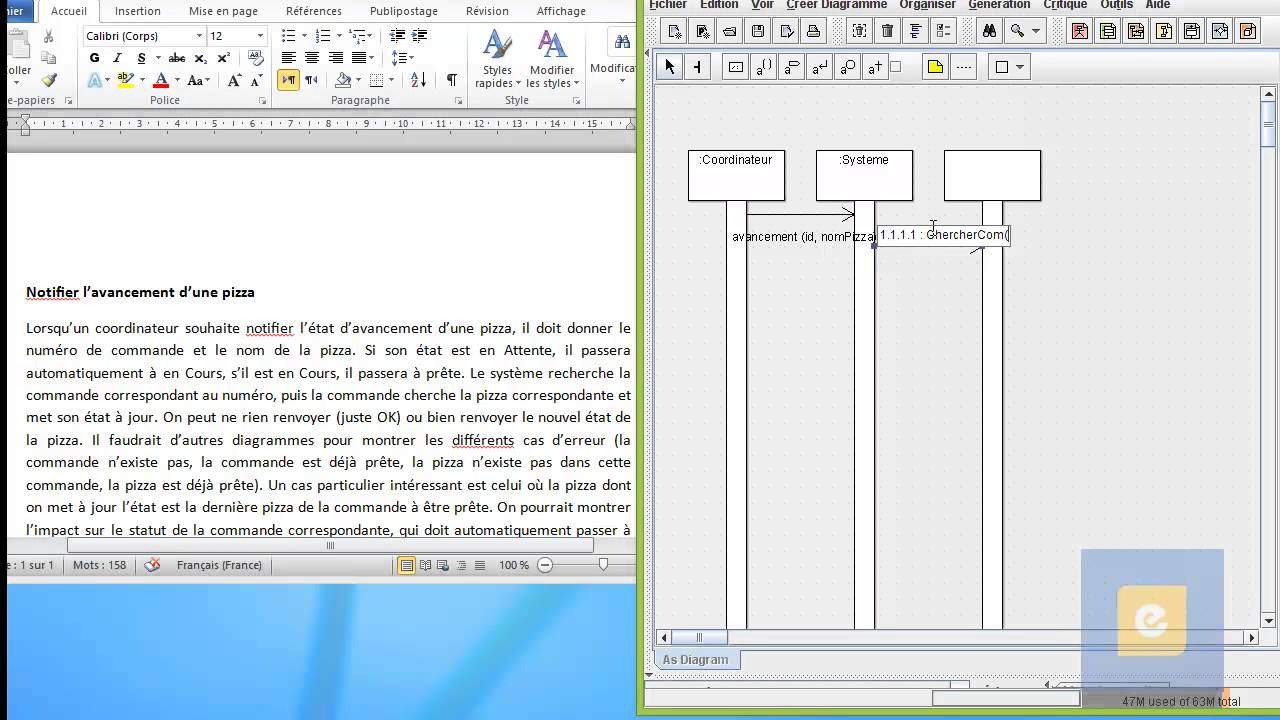Screen dimensions: 1280x720
Task: Click new use case diagram icon
Action: (x=1080, y=31)
